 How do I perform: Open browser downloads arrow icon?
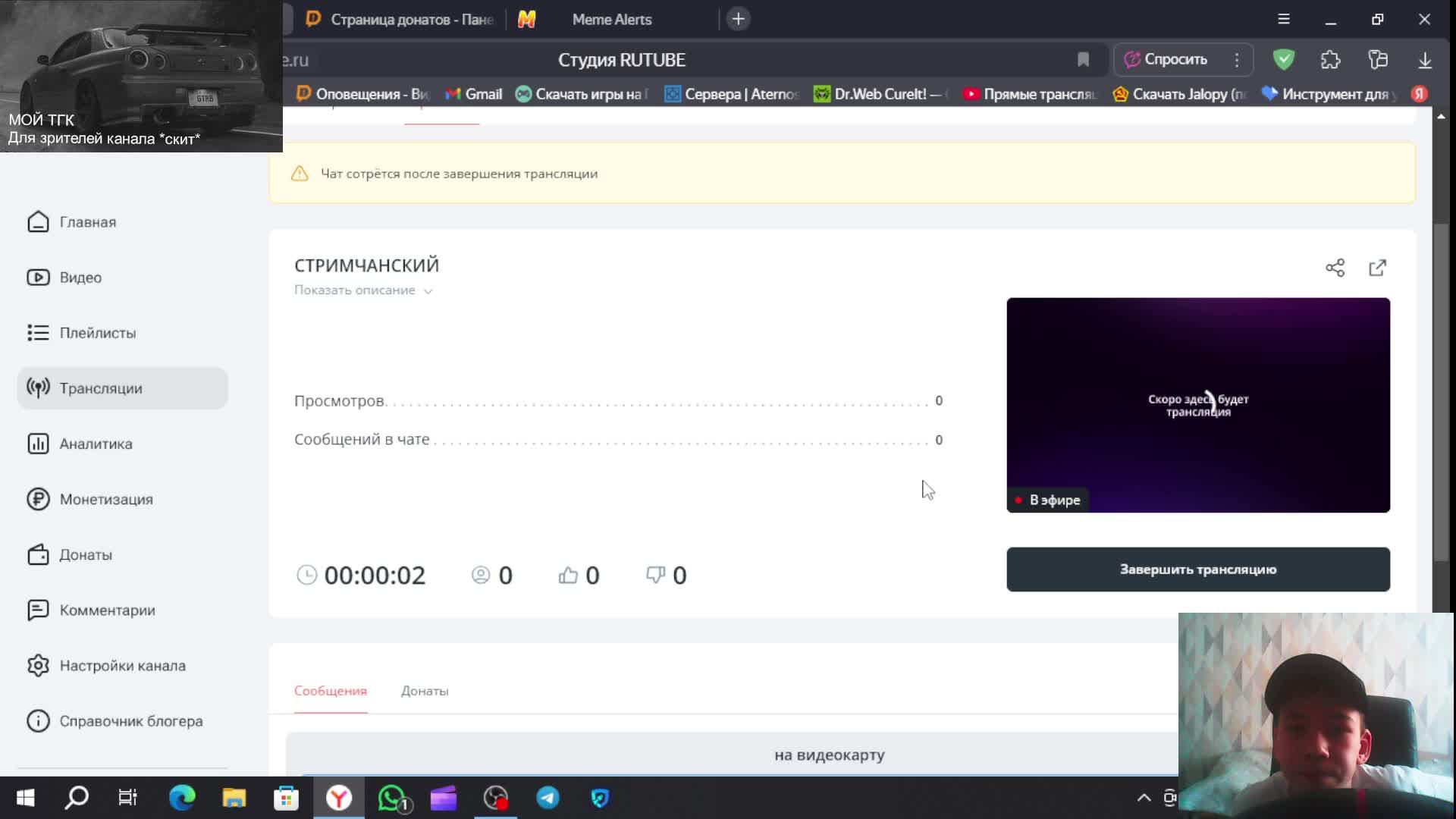pyautogui.click(x=1424, y=60)
